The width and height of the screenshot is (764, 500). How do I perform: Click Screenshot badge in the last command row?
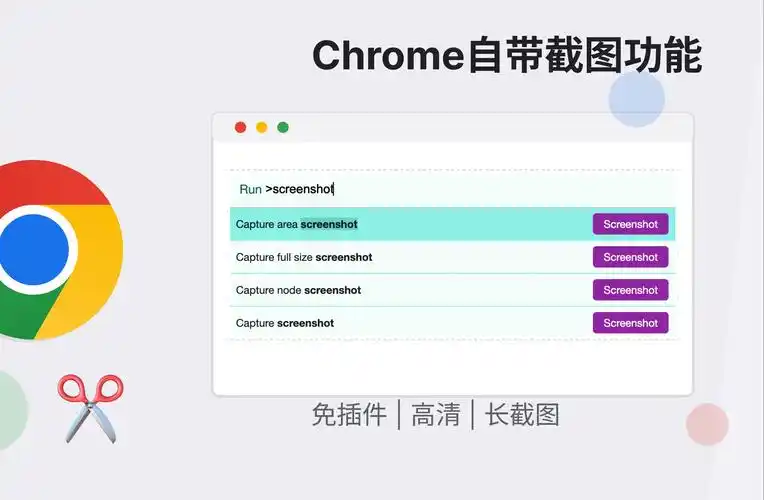630,323
